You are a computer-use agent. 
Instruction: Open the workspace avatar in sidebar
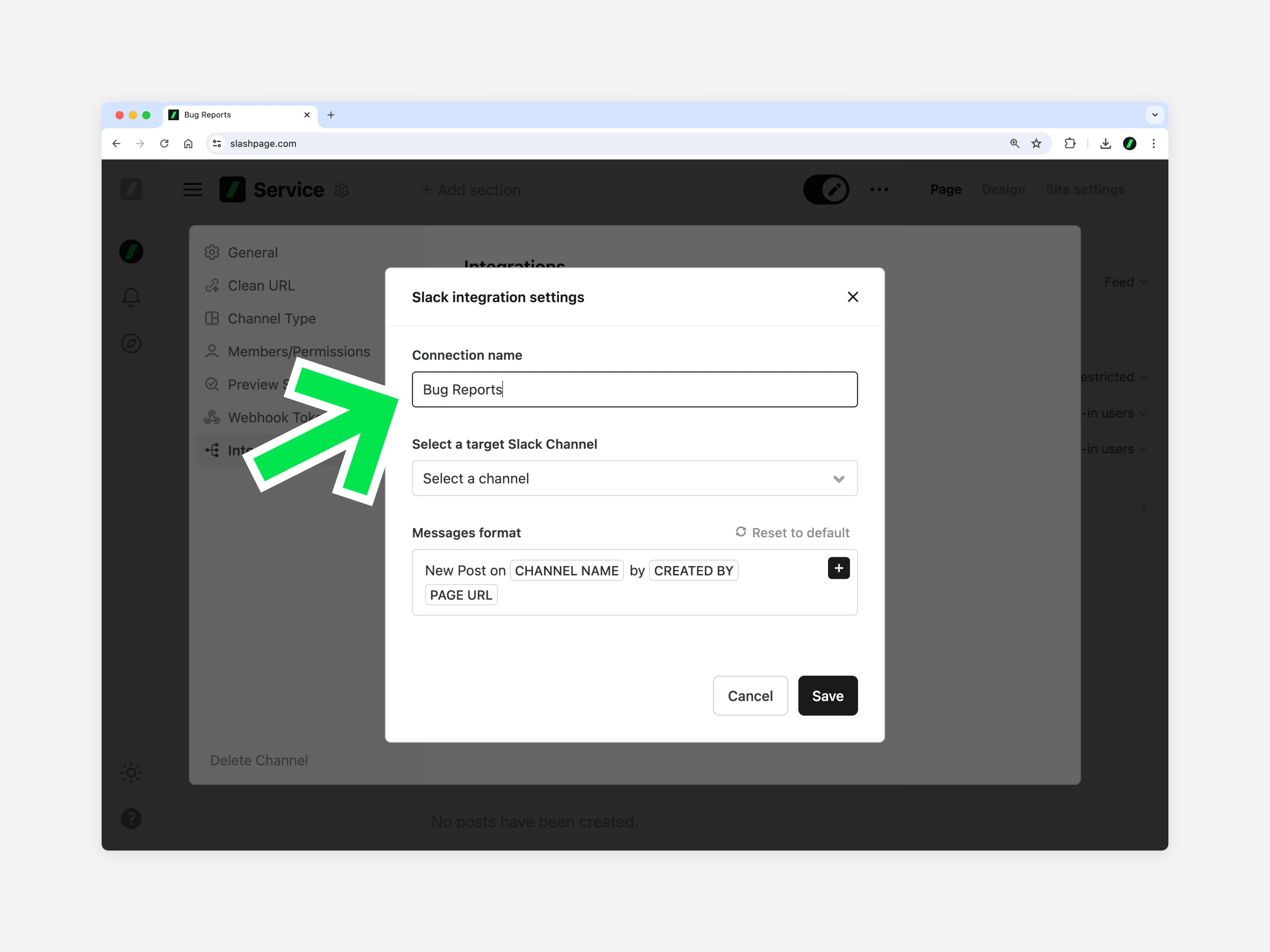[x=131, y=251]
